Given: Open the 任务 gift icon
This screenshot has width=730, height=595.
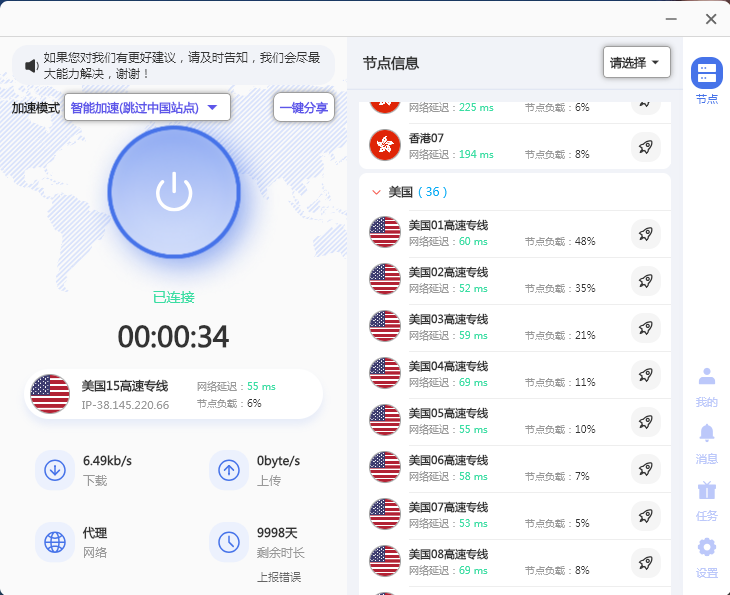Looking at the screenshot, I should 706,500.
